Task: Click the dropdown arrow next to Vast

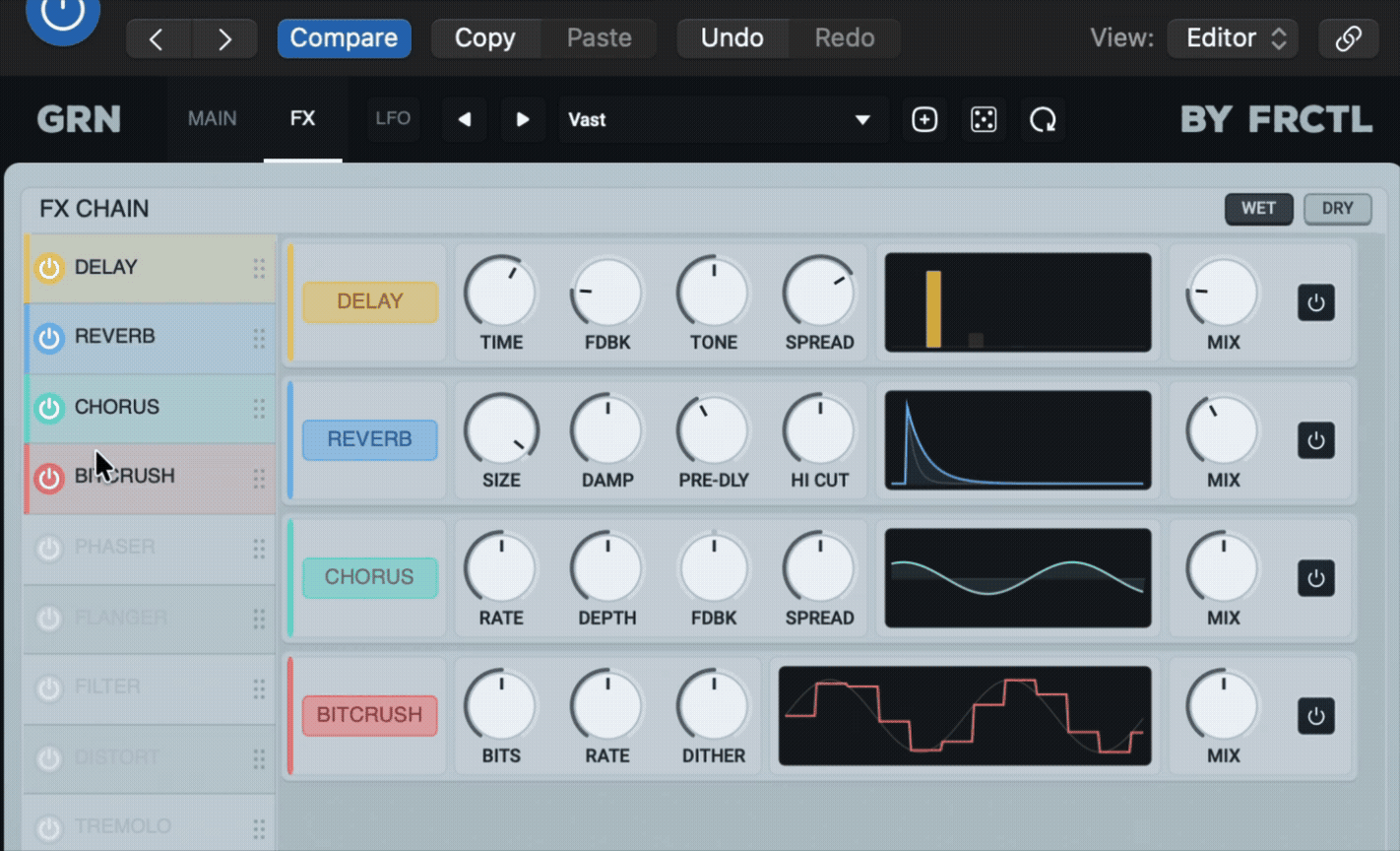Action: coord(862,120)
